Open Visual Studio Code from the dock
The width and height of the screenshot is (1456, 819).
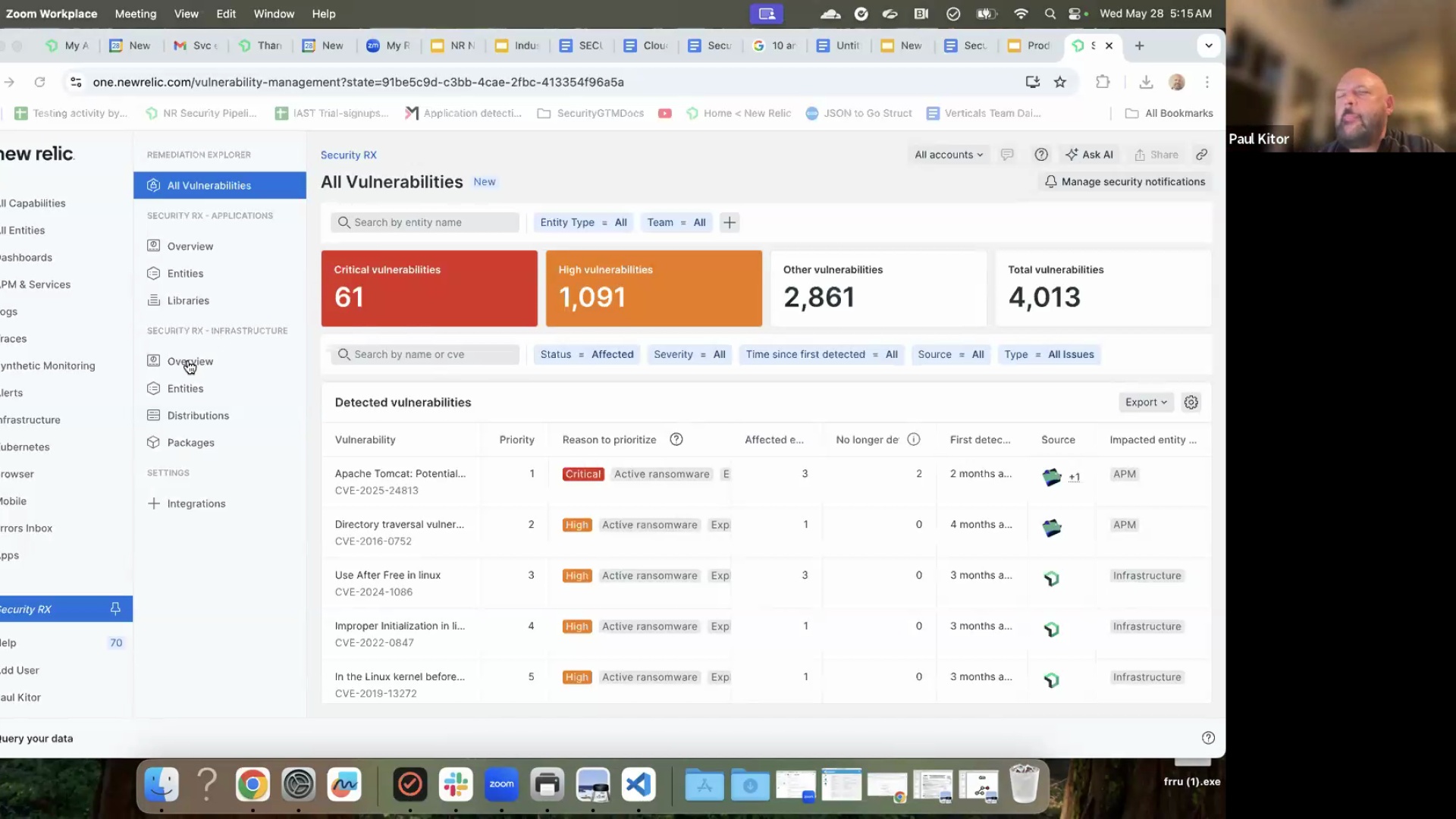pyautogui.click(x=639, y=785)
